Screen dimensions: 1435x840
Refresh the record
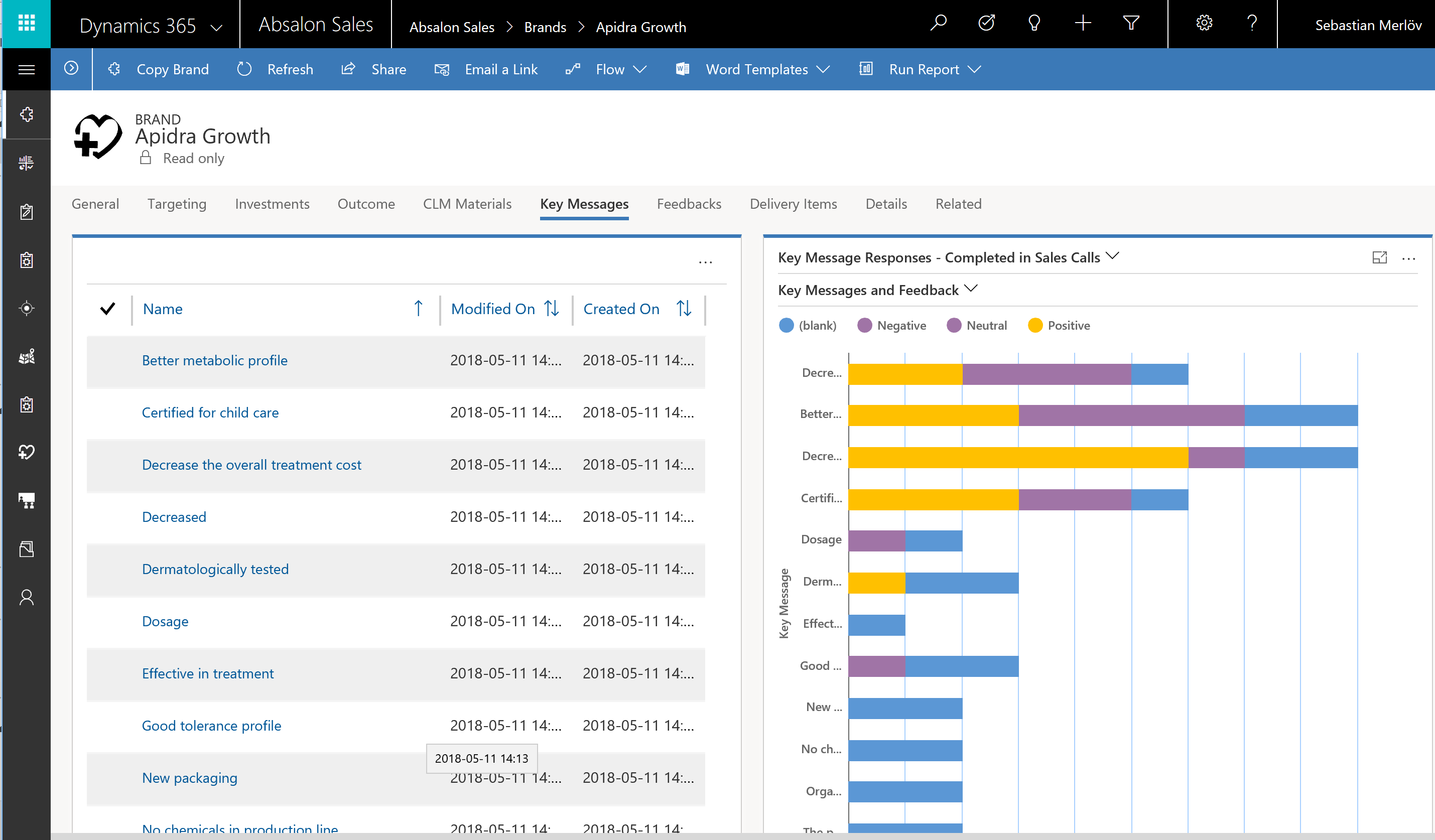tap(276, 69)
